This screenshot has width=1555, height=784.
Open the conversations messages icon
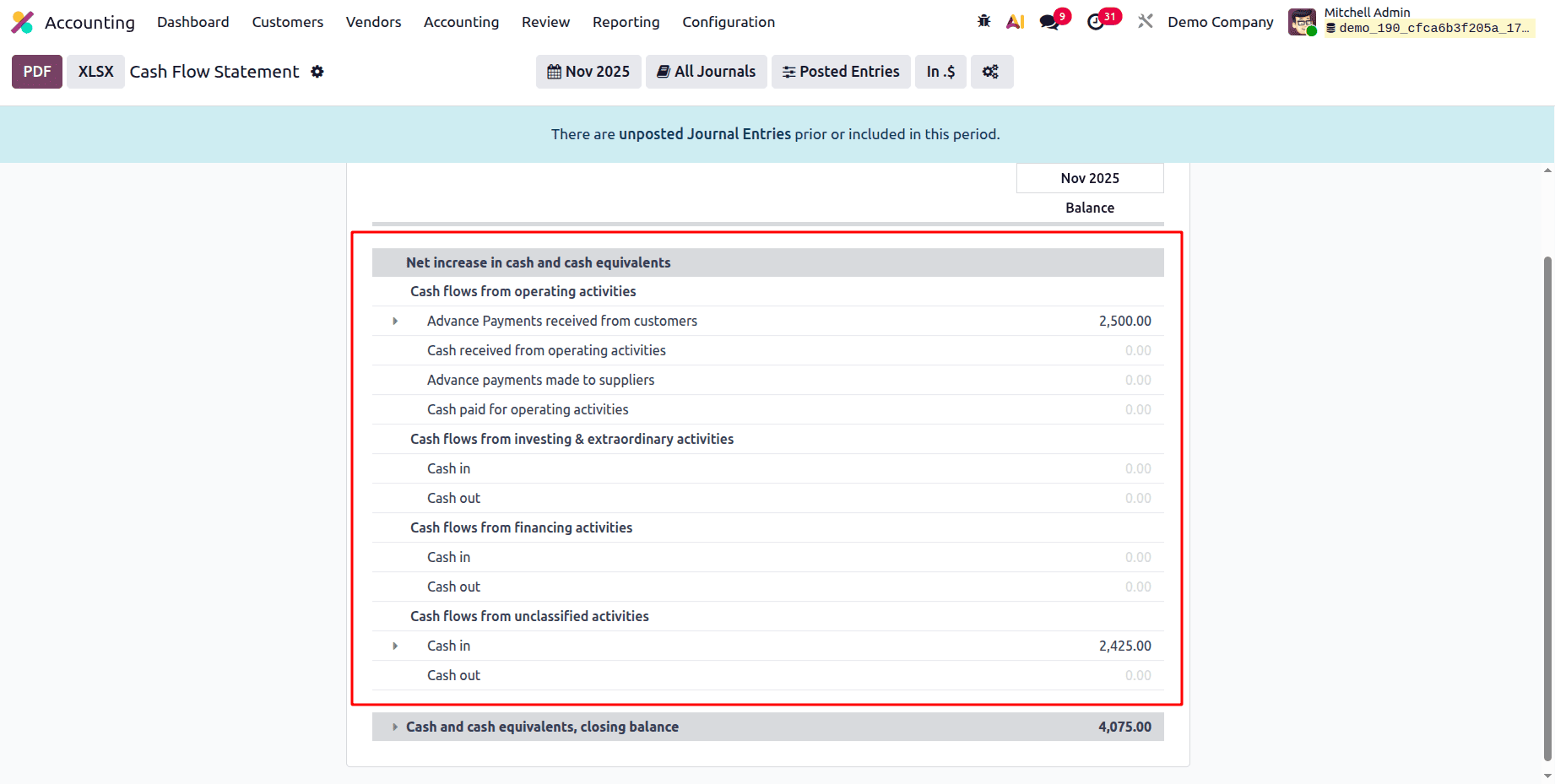1049,20
